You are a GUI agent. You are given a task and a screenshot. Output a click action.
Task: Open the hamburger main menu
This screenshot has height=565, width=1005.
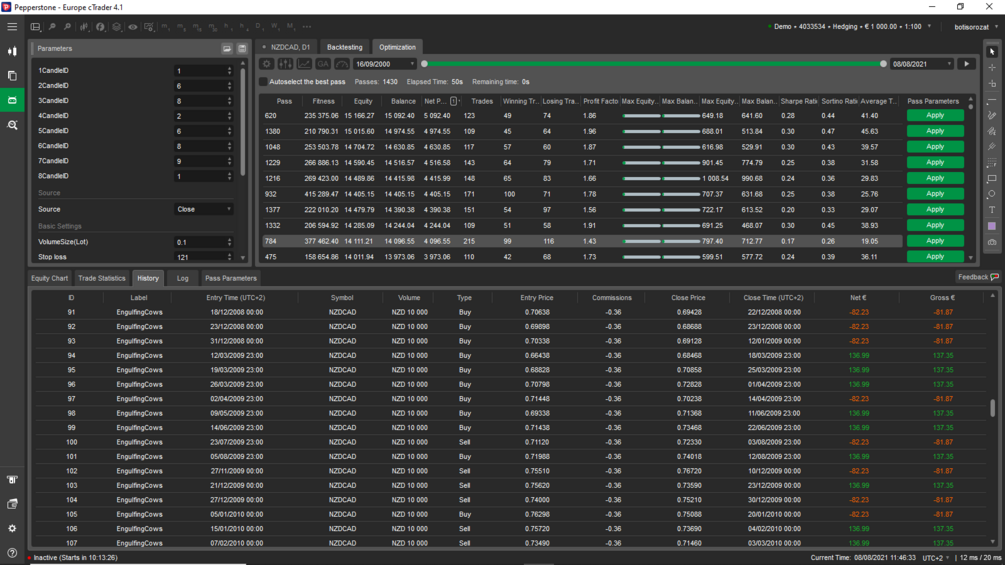(12, 27)
